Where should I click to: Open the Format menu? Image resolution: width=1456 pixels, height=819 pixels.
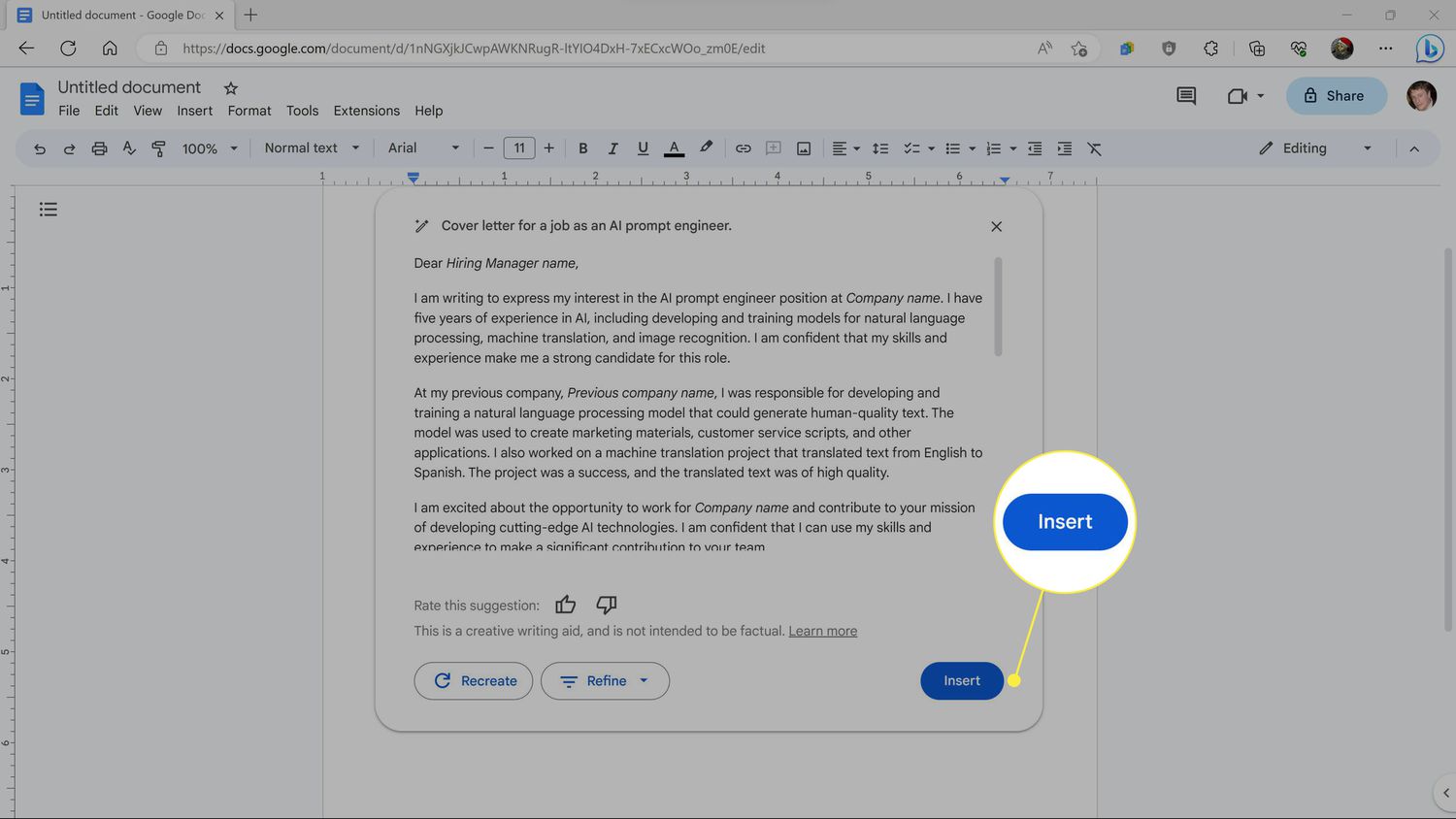click(249, 111)
